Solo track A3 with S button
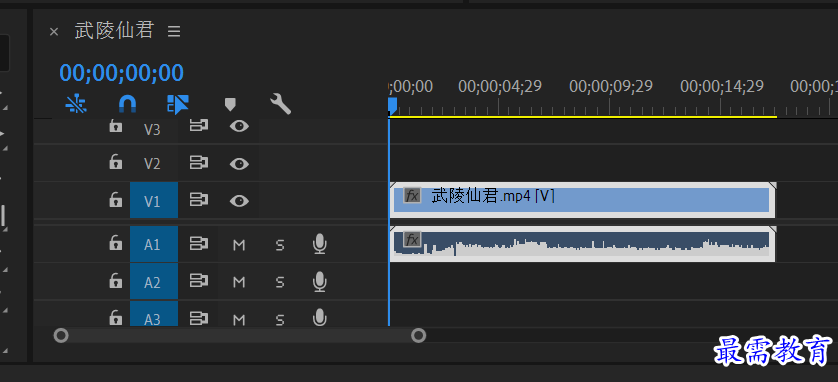This screenshot has width=838, height=382. pyautogui.click(x=280, y=319)
